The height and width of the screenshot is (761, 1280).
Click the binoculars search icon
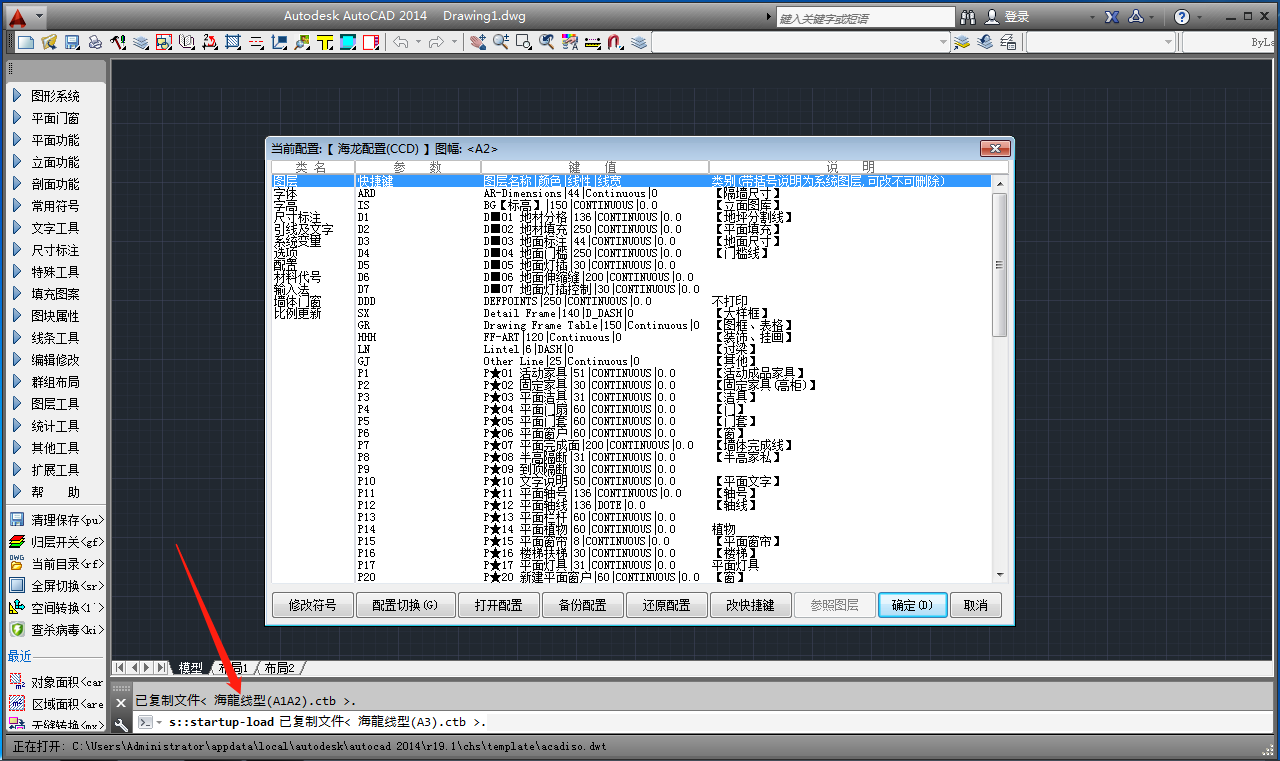(967, 17)
